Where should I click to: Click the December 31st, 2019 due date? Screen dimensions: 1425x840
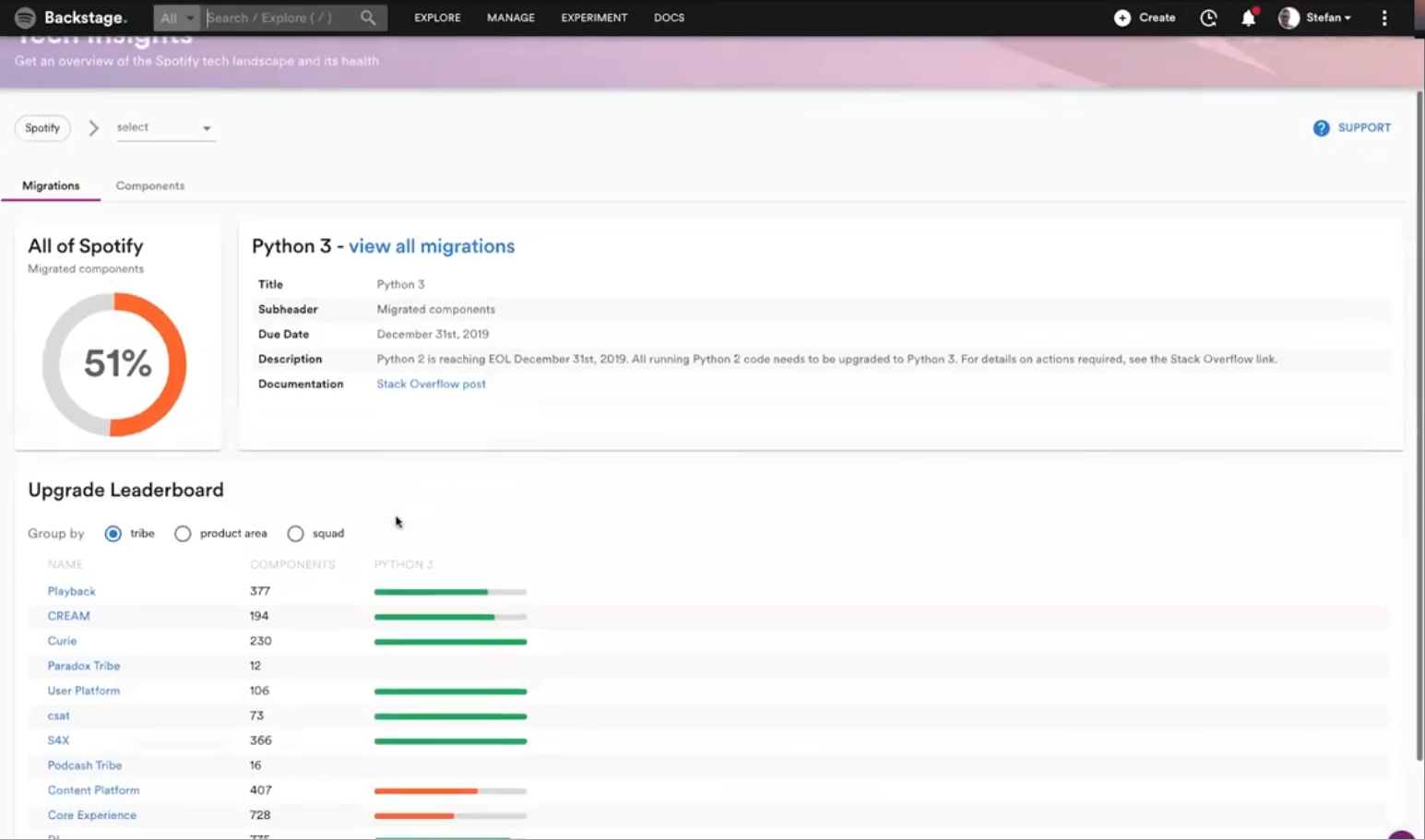(x=433, y=334)
